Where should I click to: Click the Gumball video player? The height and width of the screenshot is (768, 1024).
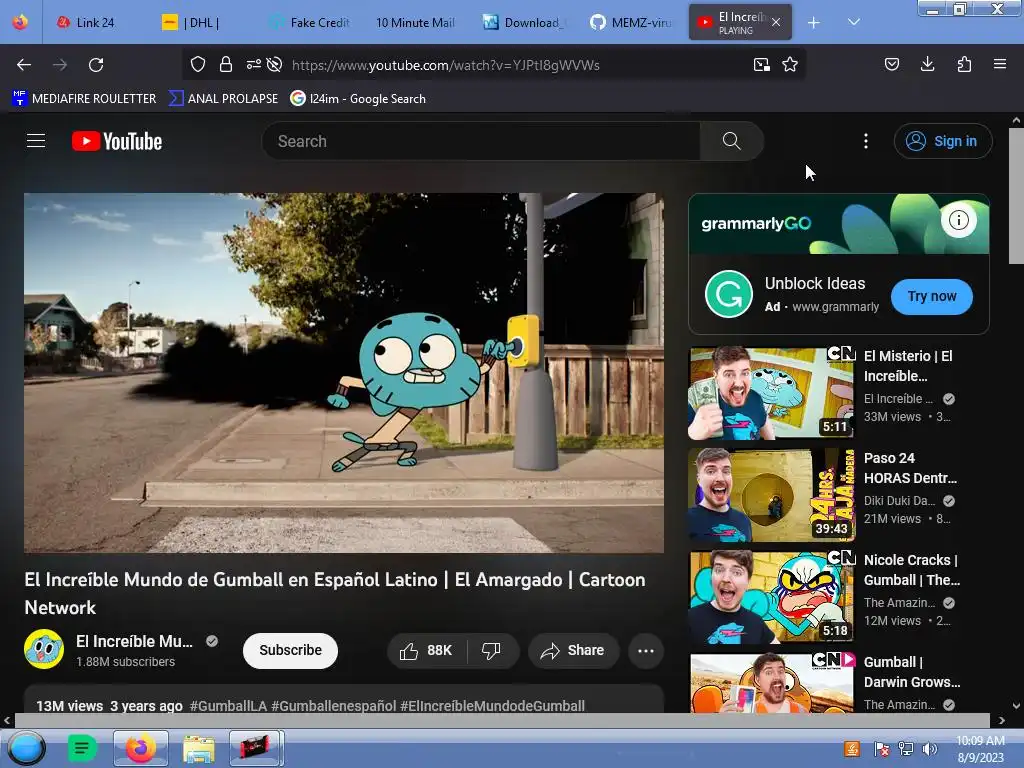pyautogui.click(x=344, y=373)
